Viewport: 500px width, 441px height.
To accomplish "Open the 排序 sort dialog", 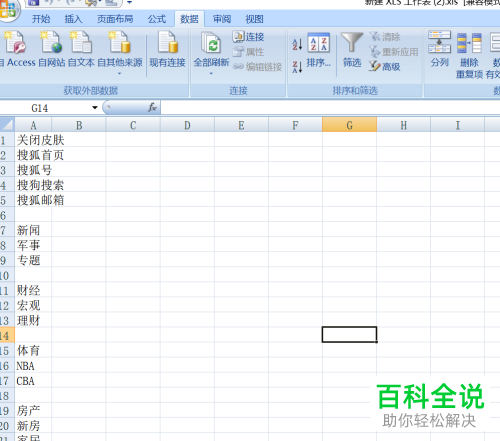I will pos(319,50).
